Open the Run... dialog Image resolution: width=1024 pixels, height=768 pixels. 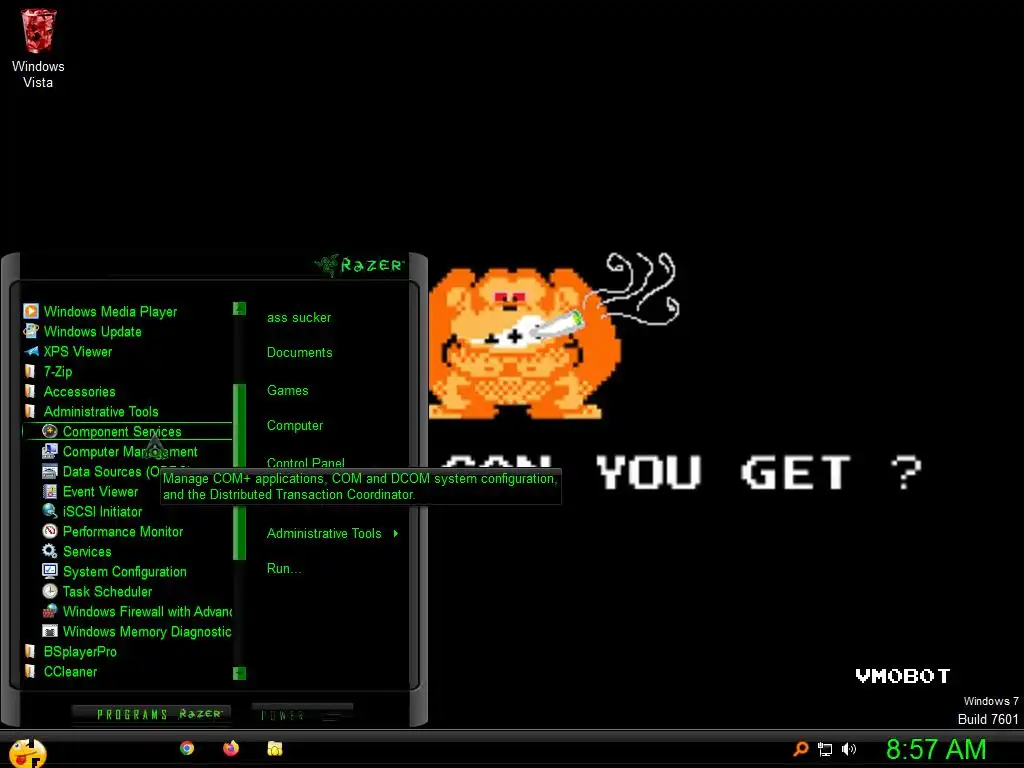(x=283, y=568)
